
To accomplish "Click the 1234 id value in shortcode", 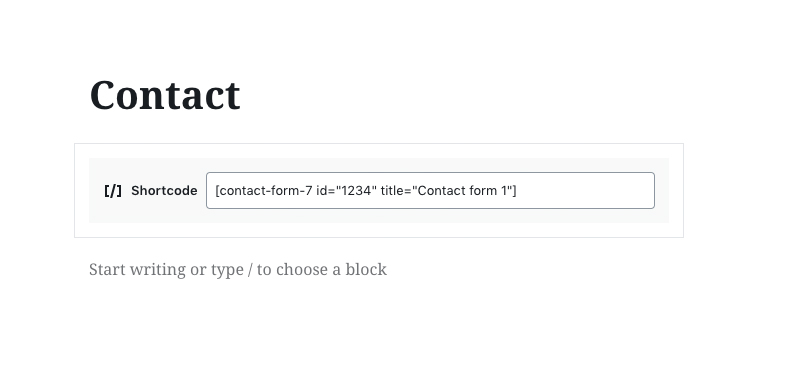I will tap(356, 191).
